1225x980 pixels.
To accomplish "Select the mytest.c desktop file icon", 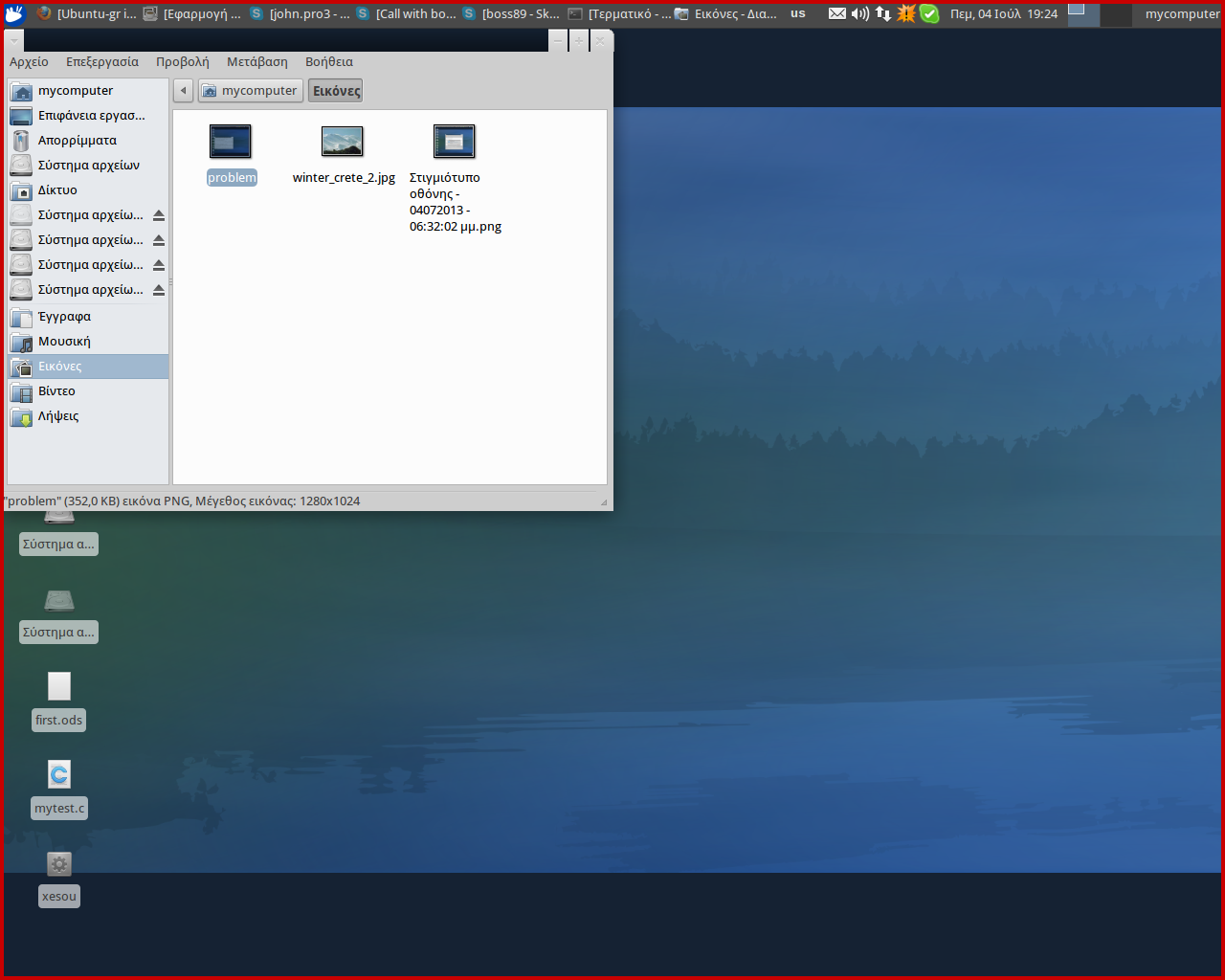I will [59, 774].
